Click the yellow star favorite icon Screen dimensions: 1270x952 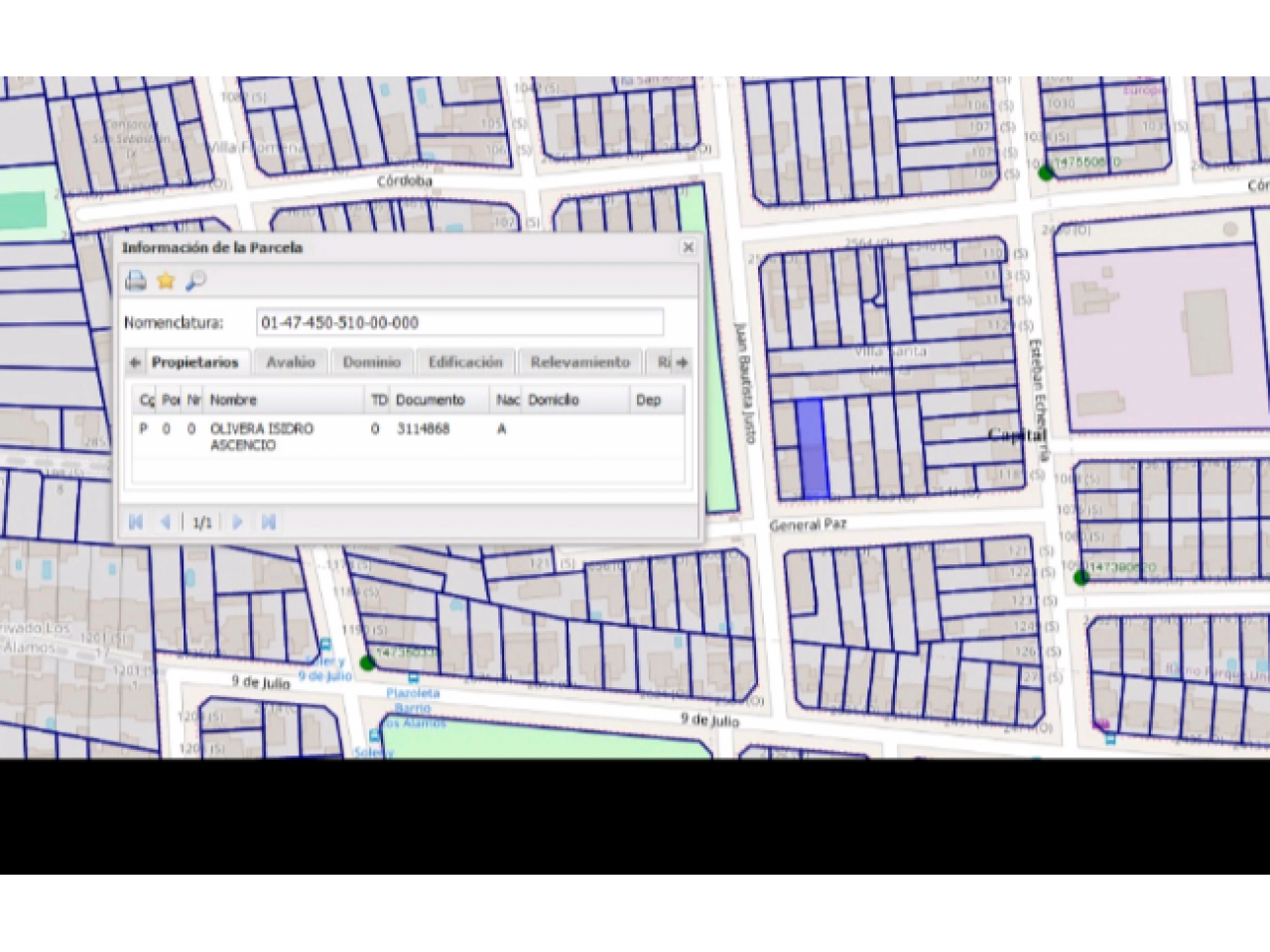[166, 282]
